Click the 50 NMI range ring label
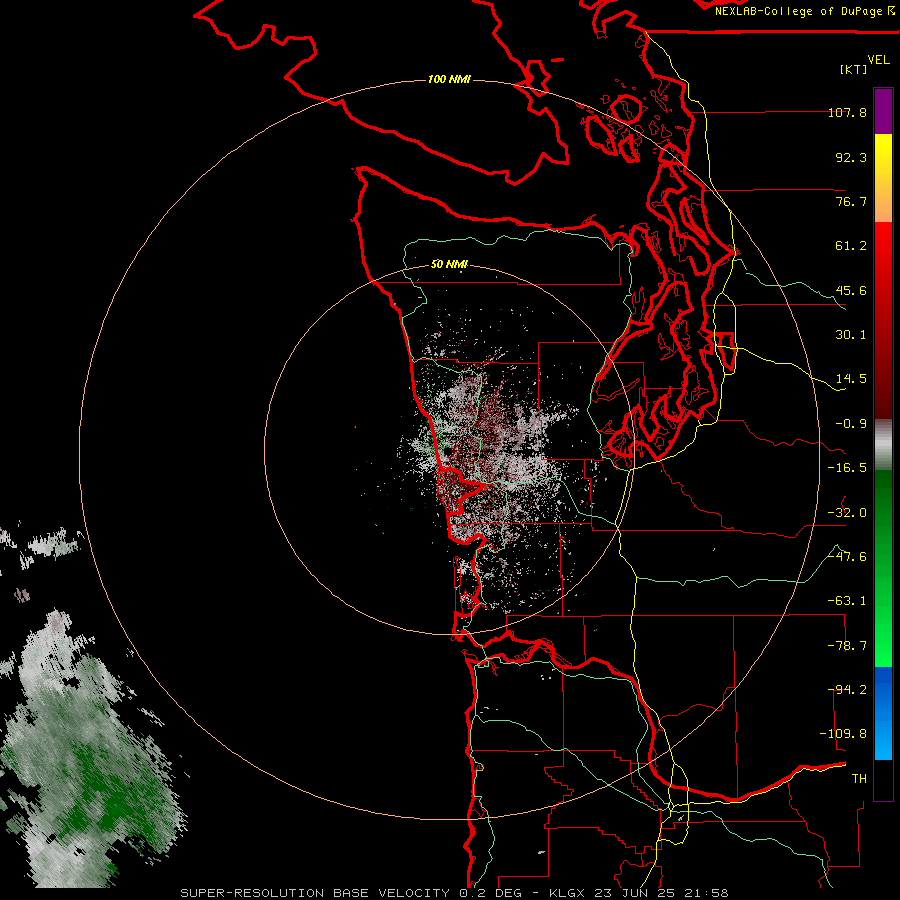The height and width of the screenshot is (900, 900). 449,264
